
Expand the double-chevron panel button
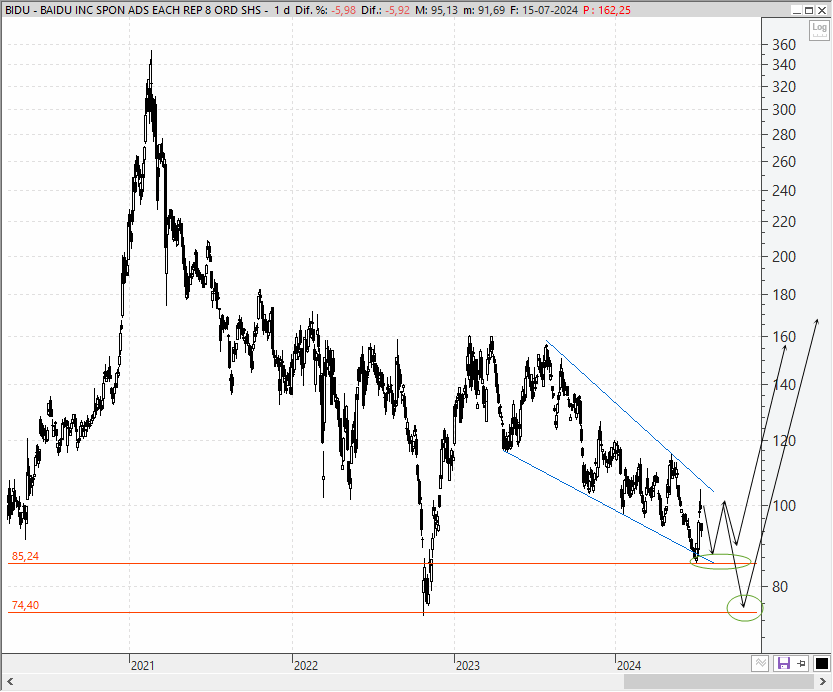(760, 663)
